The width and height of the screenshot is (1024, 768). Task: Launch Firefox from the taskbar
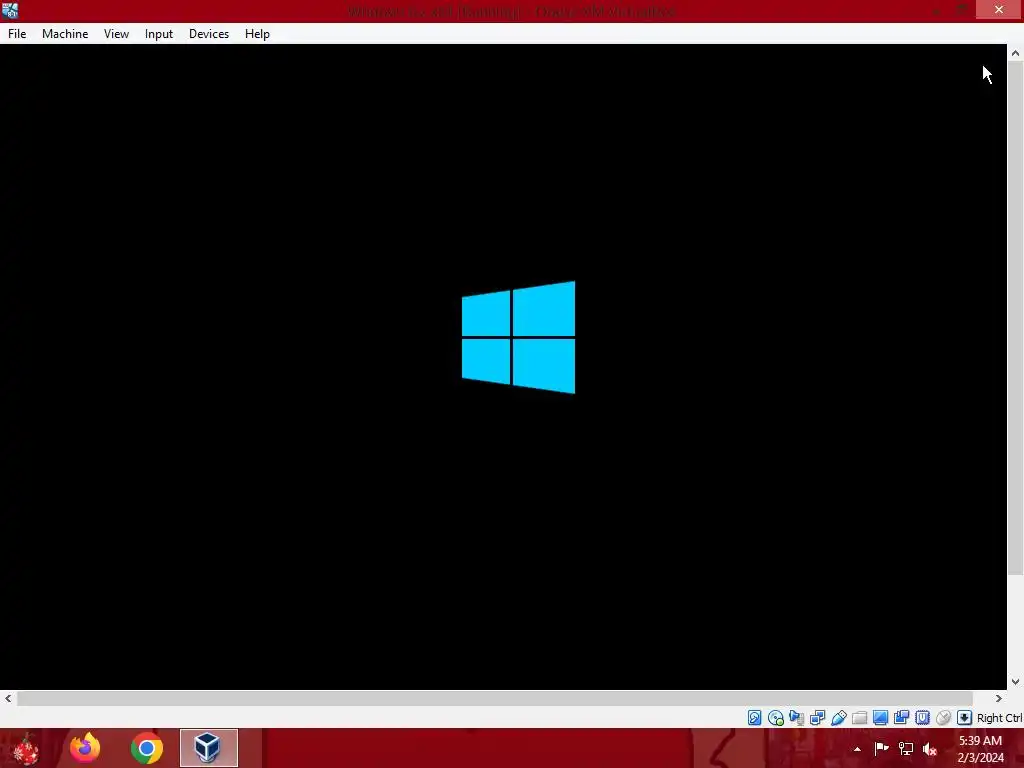point(85,748)
